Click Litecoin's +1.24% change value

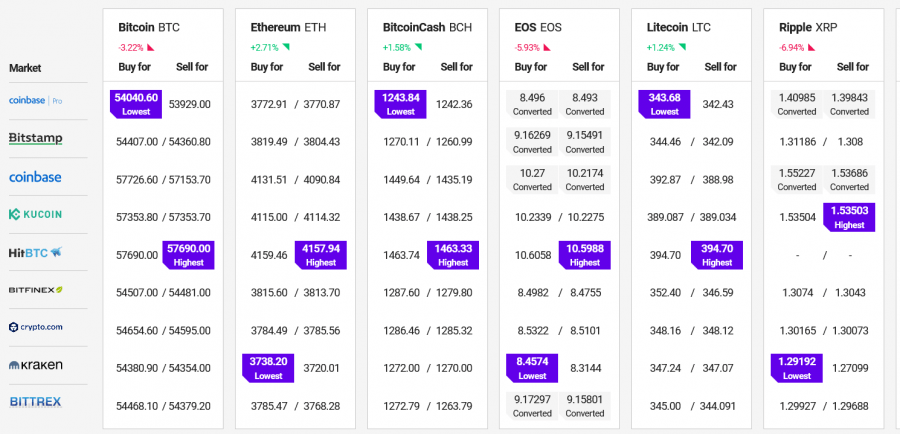point(660,48)
